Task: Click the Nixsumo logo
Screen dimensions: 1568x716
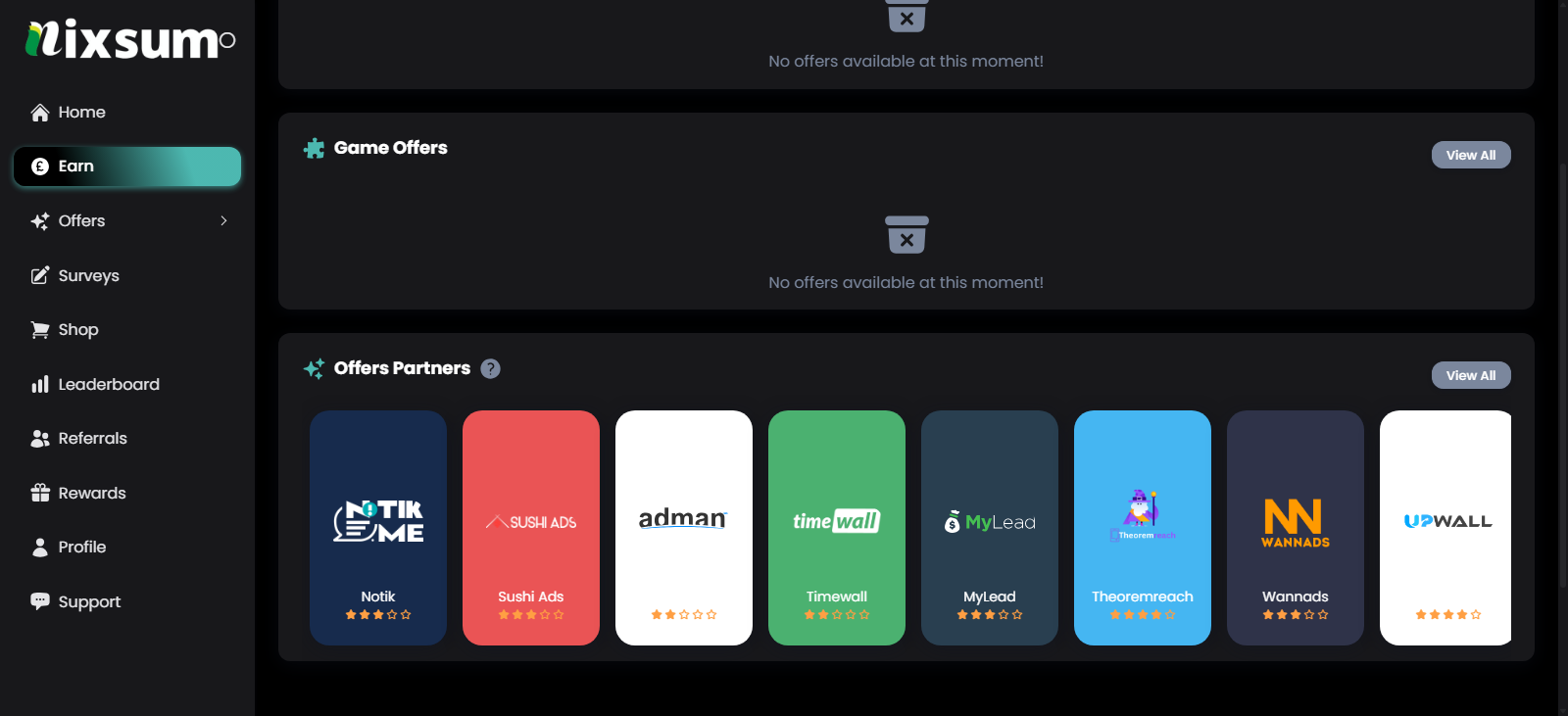Action: (x=129, y=39)
